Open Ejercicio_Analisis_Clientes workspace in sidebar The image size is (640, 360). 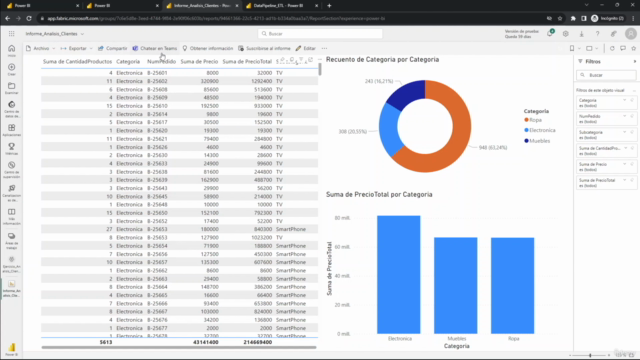point(11,264)
